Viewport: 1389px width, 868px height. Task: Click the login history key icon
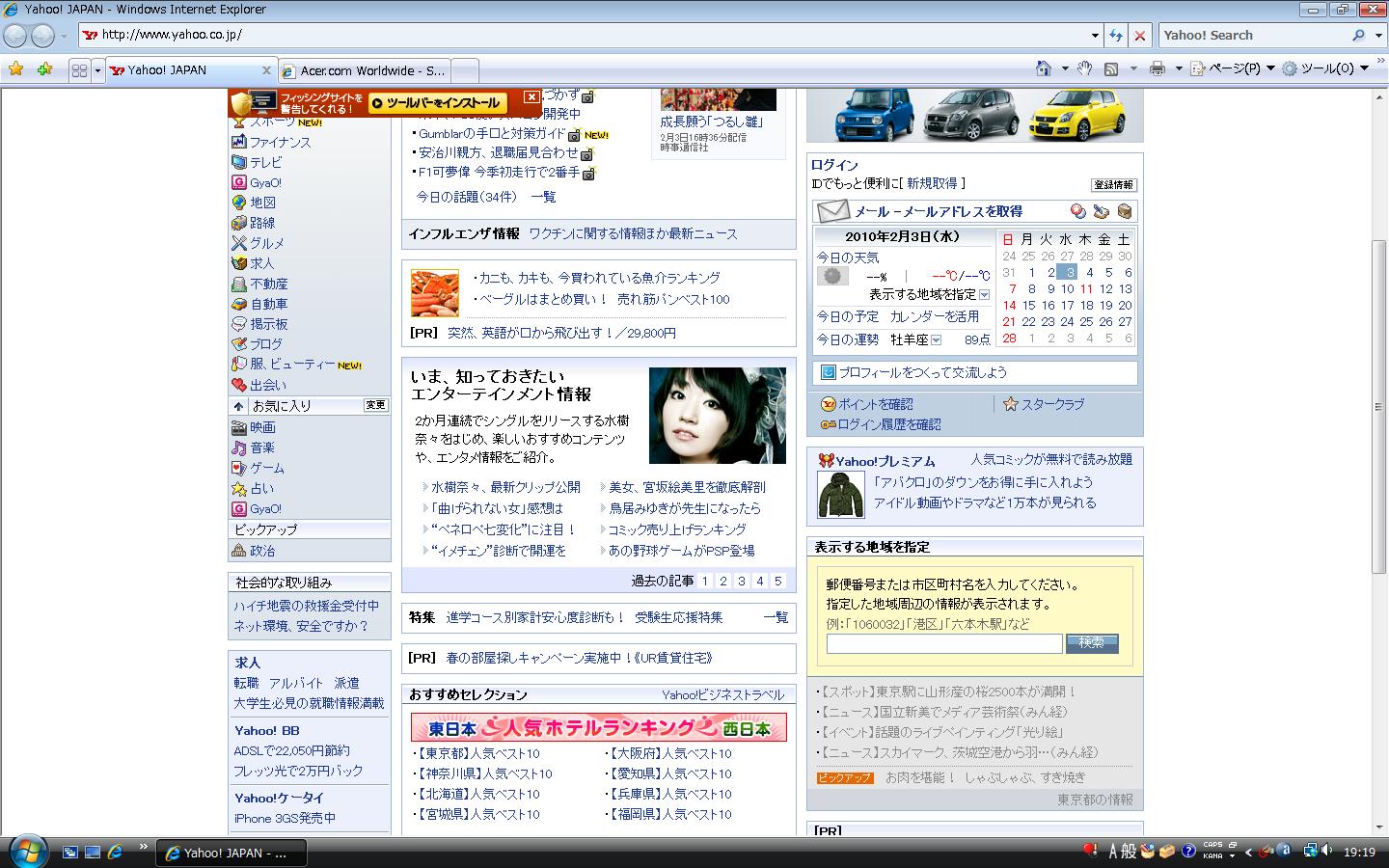coord(828,424)
